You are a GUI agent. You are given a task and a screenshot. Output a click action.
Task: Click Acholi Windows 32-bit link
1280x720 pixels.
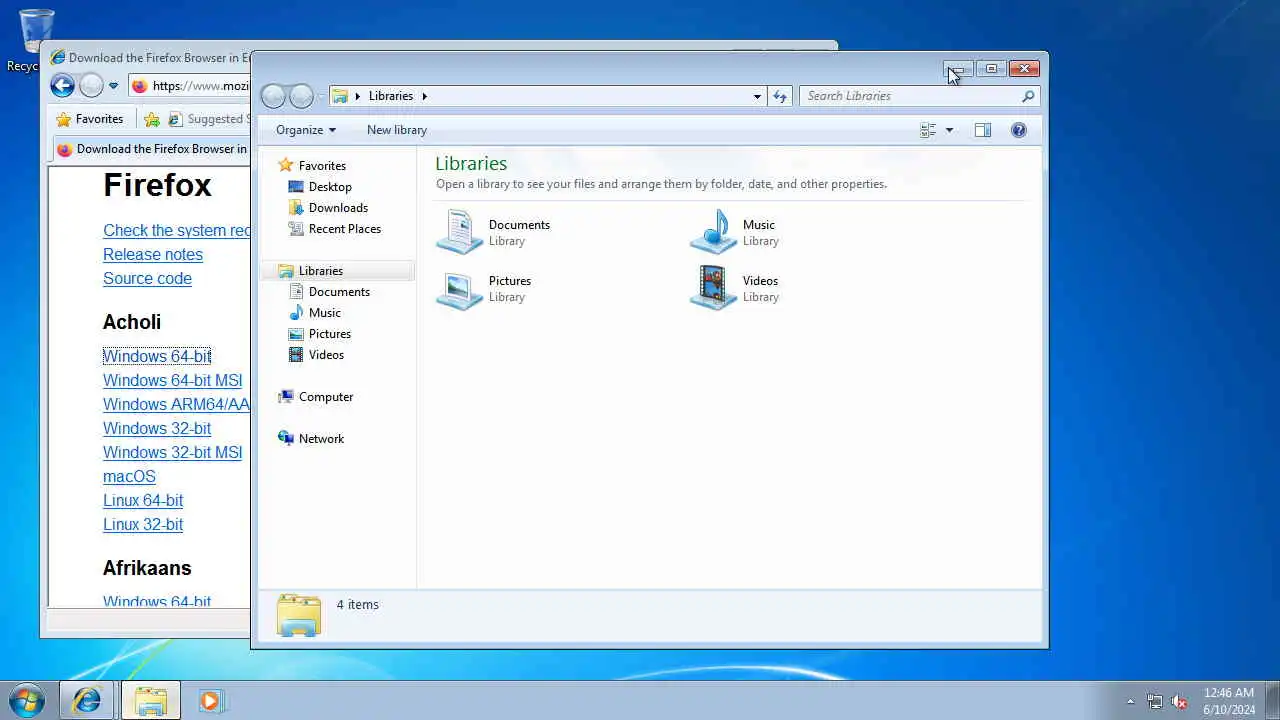[x=157, y=428]
